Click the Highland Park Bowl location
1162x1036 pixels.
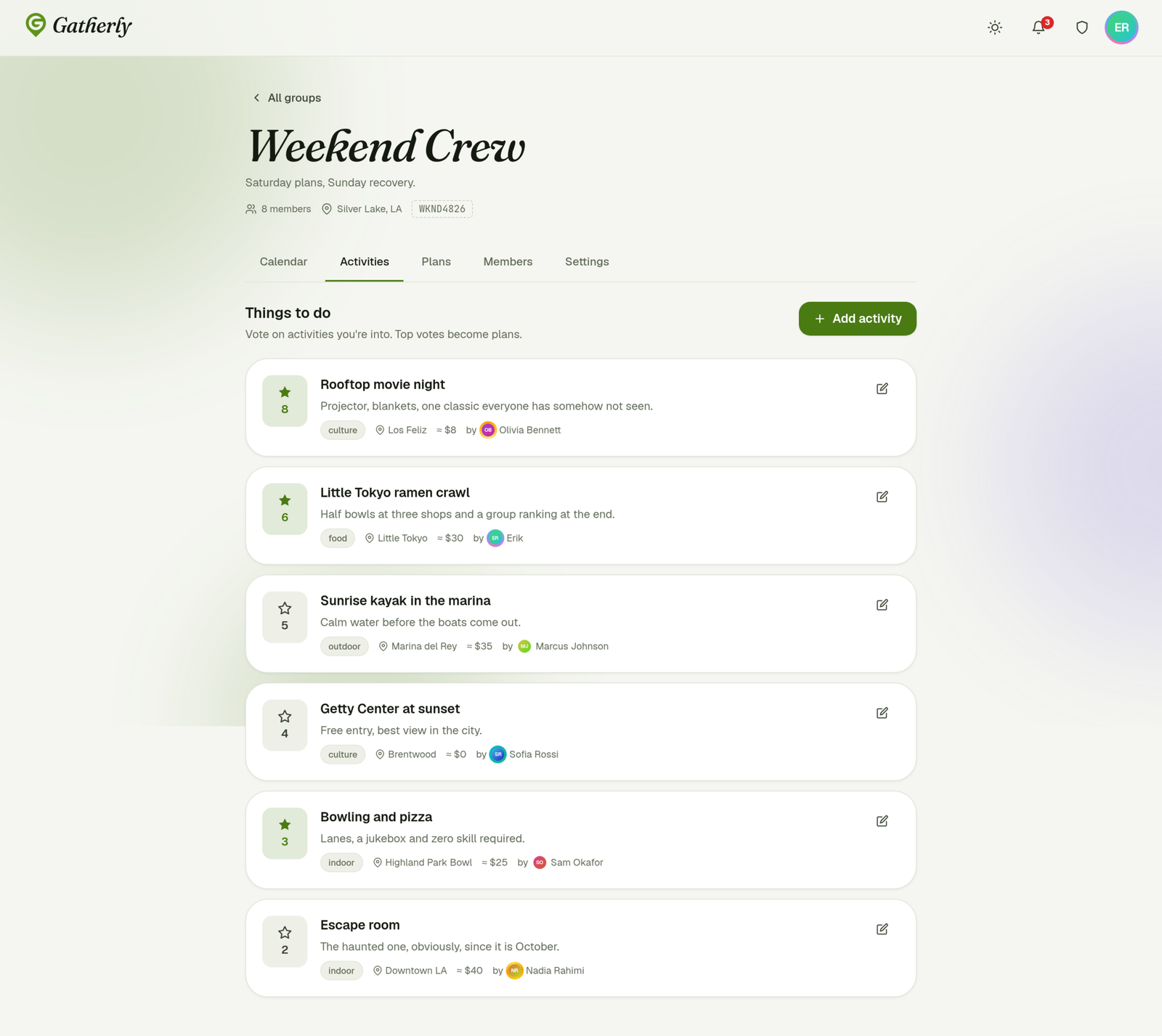click(422, 863)
